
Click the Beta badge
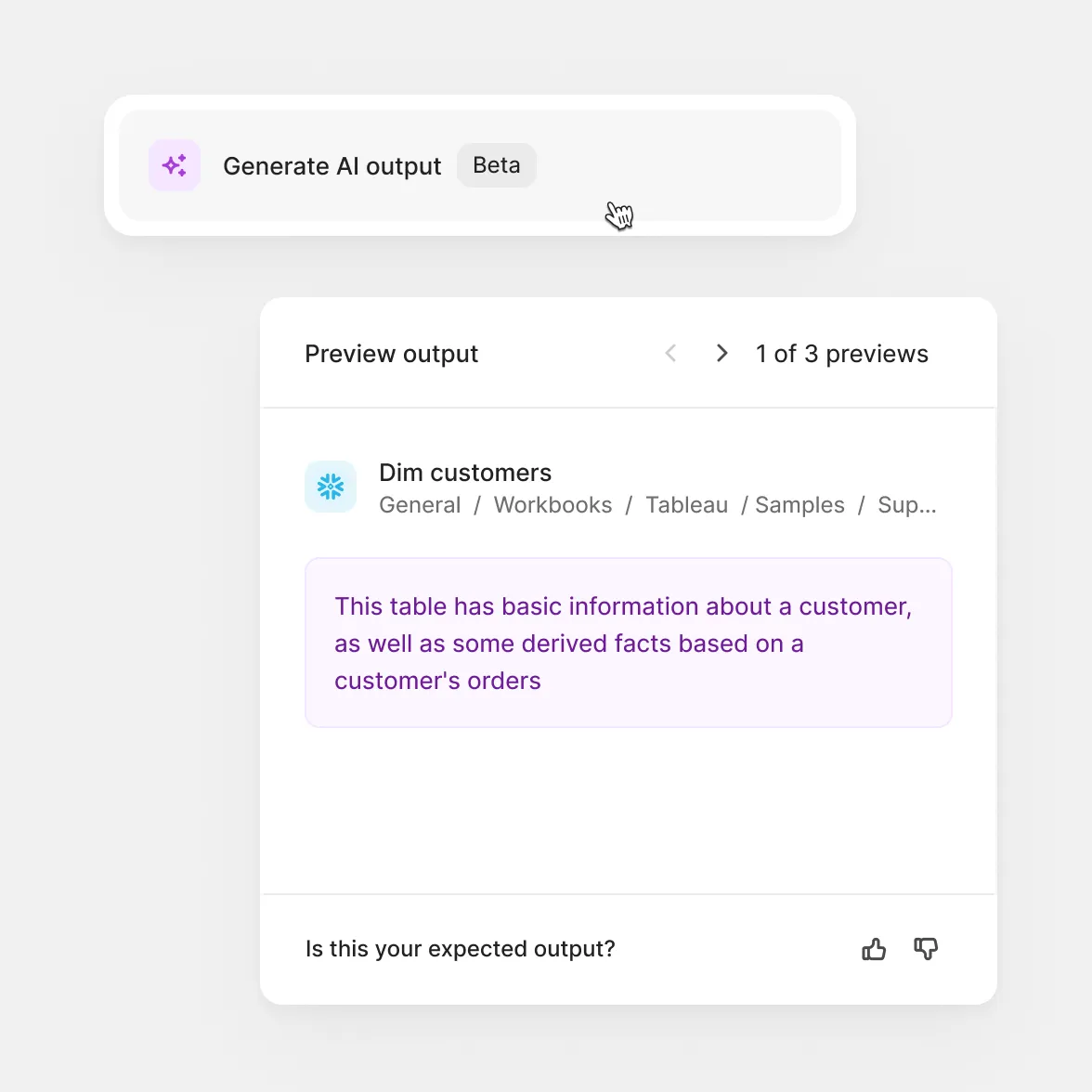[497, 165]
